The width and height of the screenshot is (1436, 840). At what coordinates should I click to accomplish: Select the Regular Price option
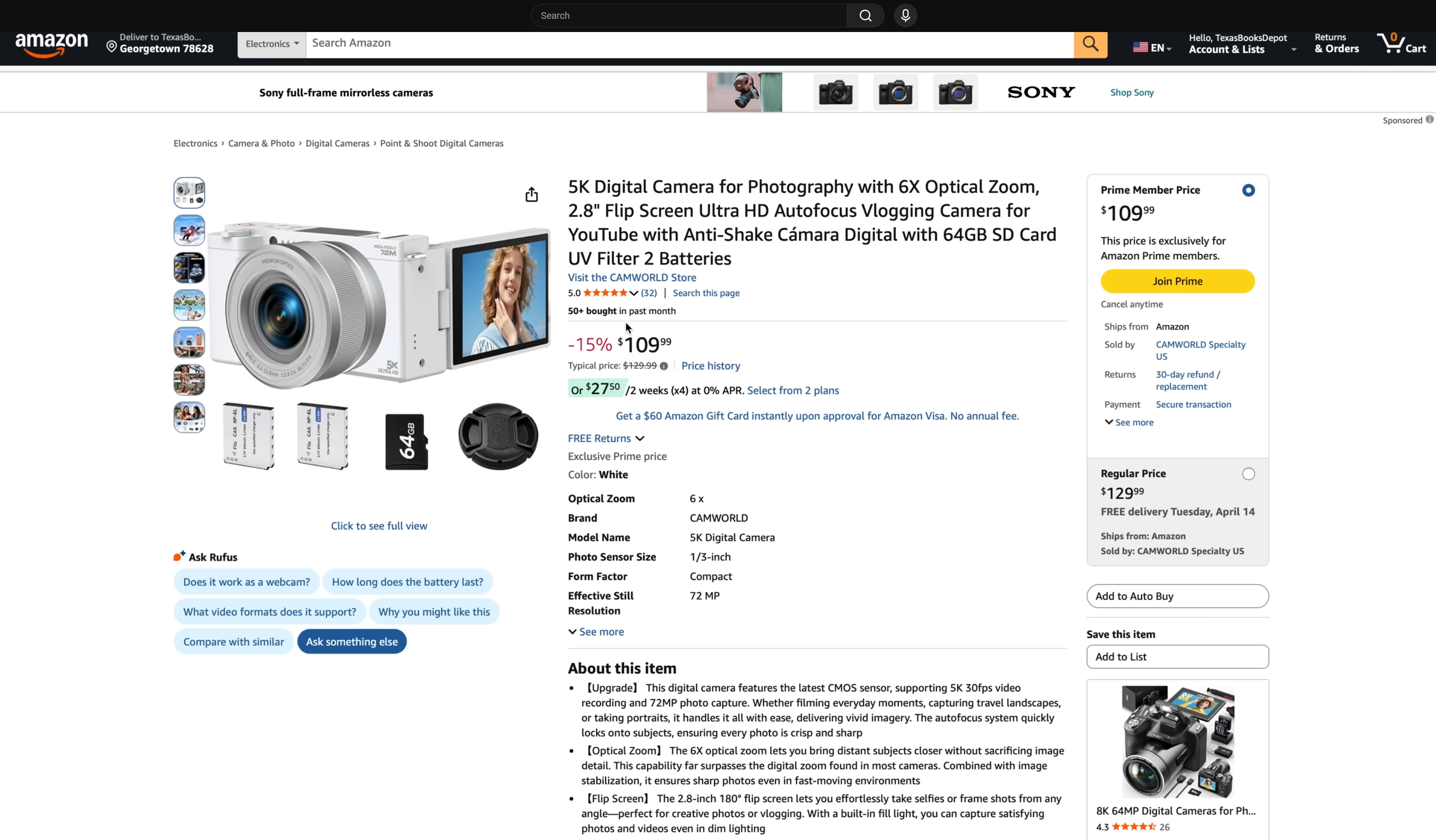tap(1249, 474)
